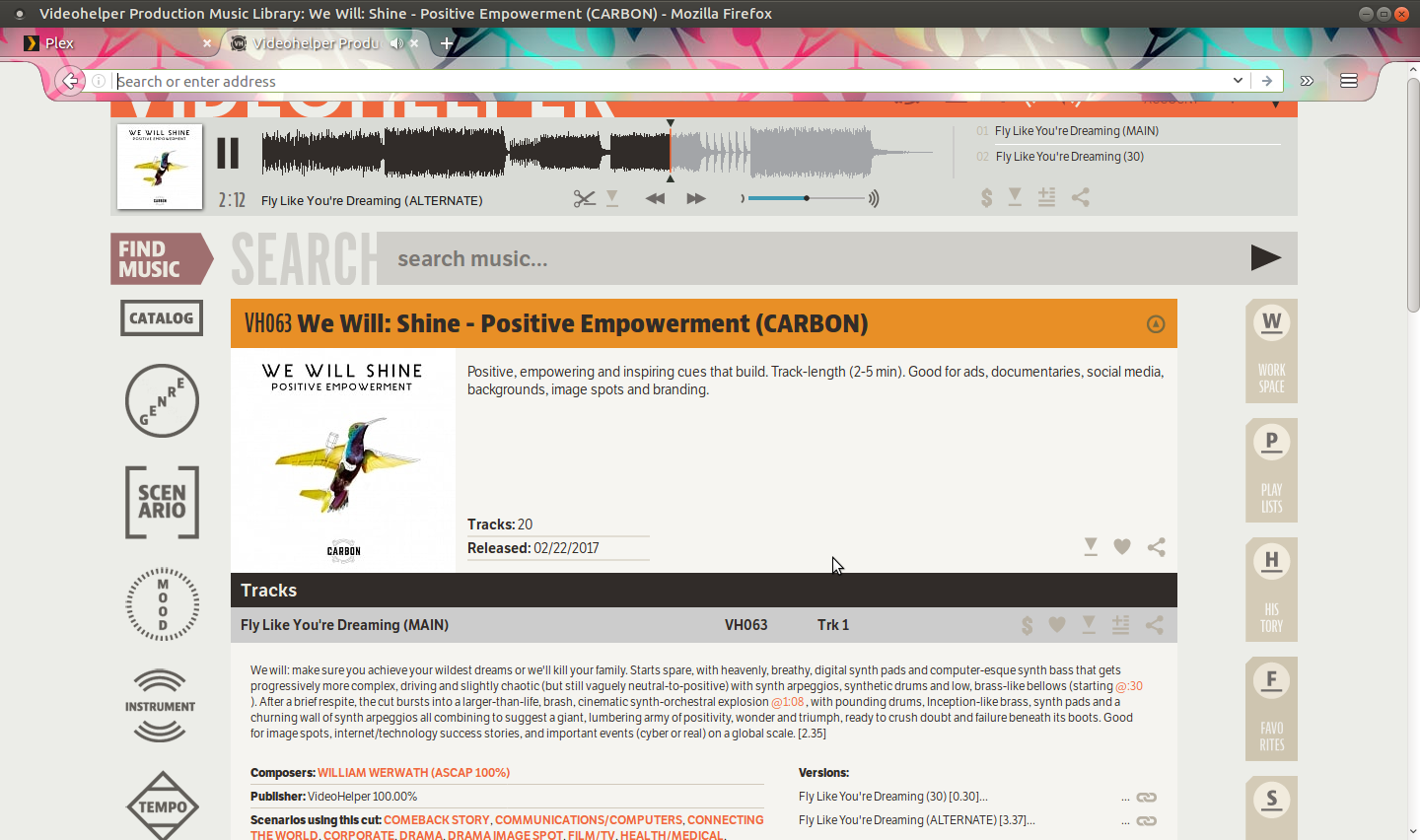
Task: Open Play Lists side tab
Action: 1272,470
